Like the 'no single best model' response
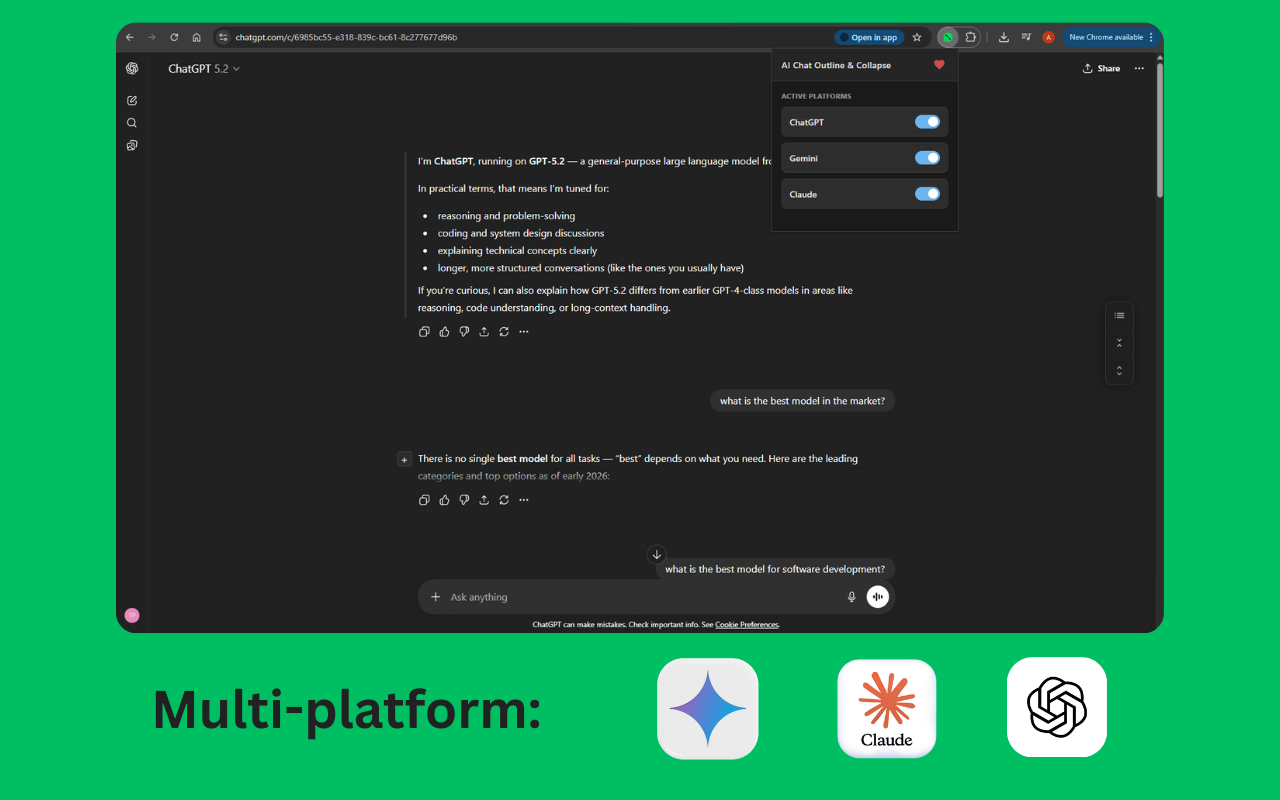Screen dimensions: 1280x800 click(x=444, y=500)
